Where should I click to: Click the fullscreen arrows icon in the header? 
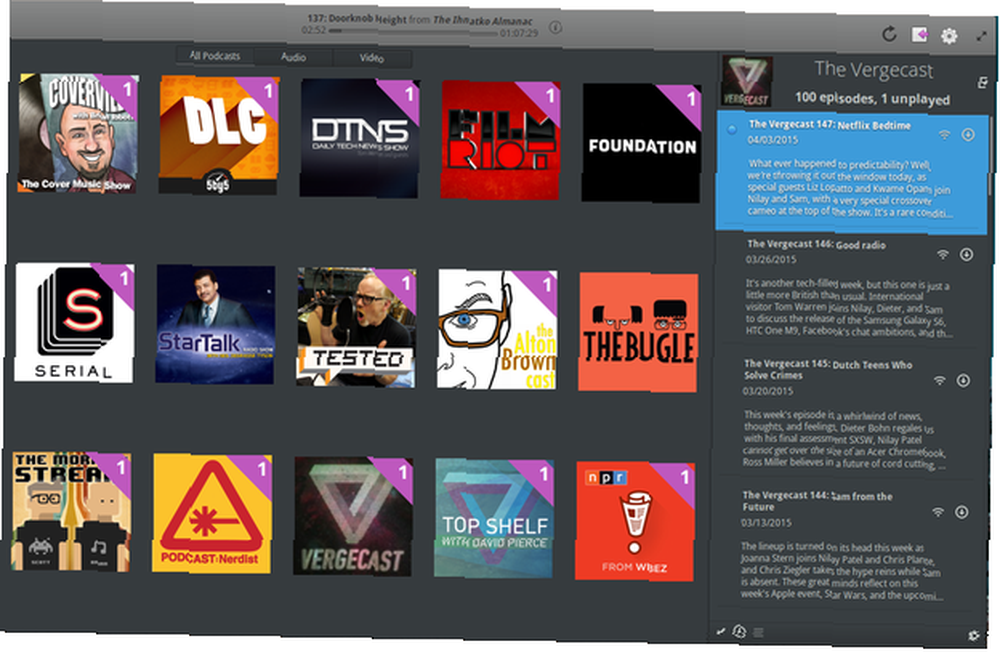point(982,36)
